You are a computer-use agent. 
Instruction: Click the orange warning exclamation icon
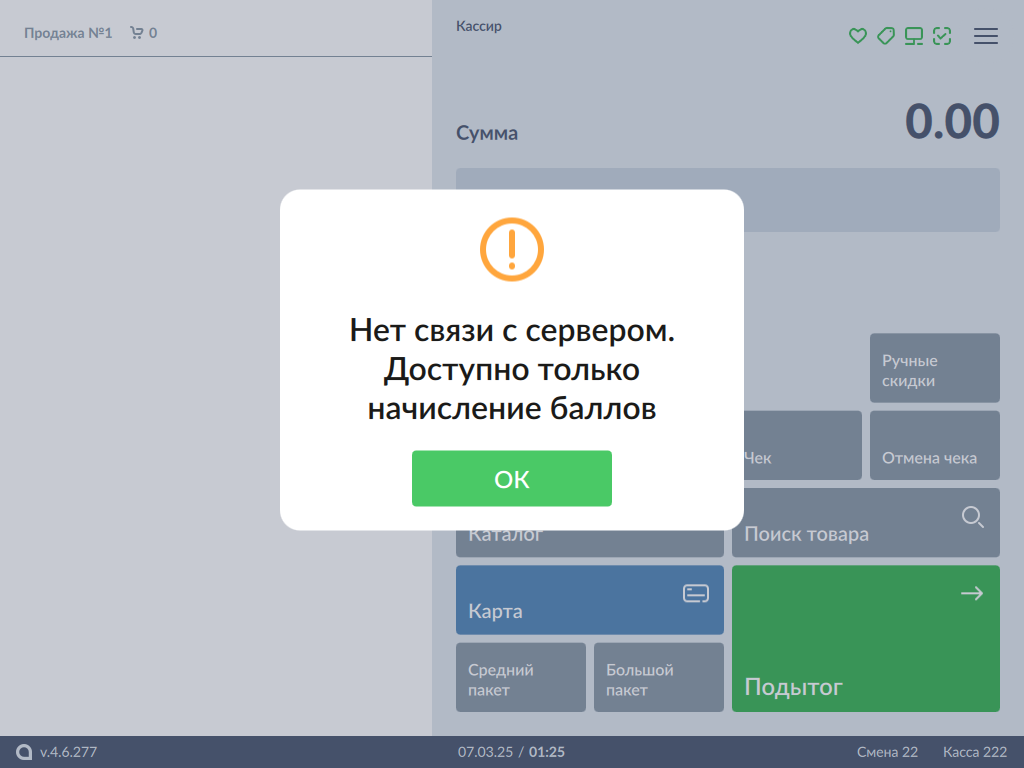click(x=511, y=249)
